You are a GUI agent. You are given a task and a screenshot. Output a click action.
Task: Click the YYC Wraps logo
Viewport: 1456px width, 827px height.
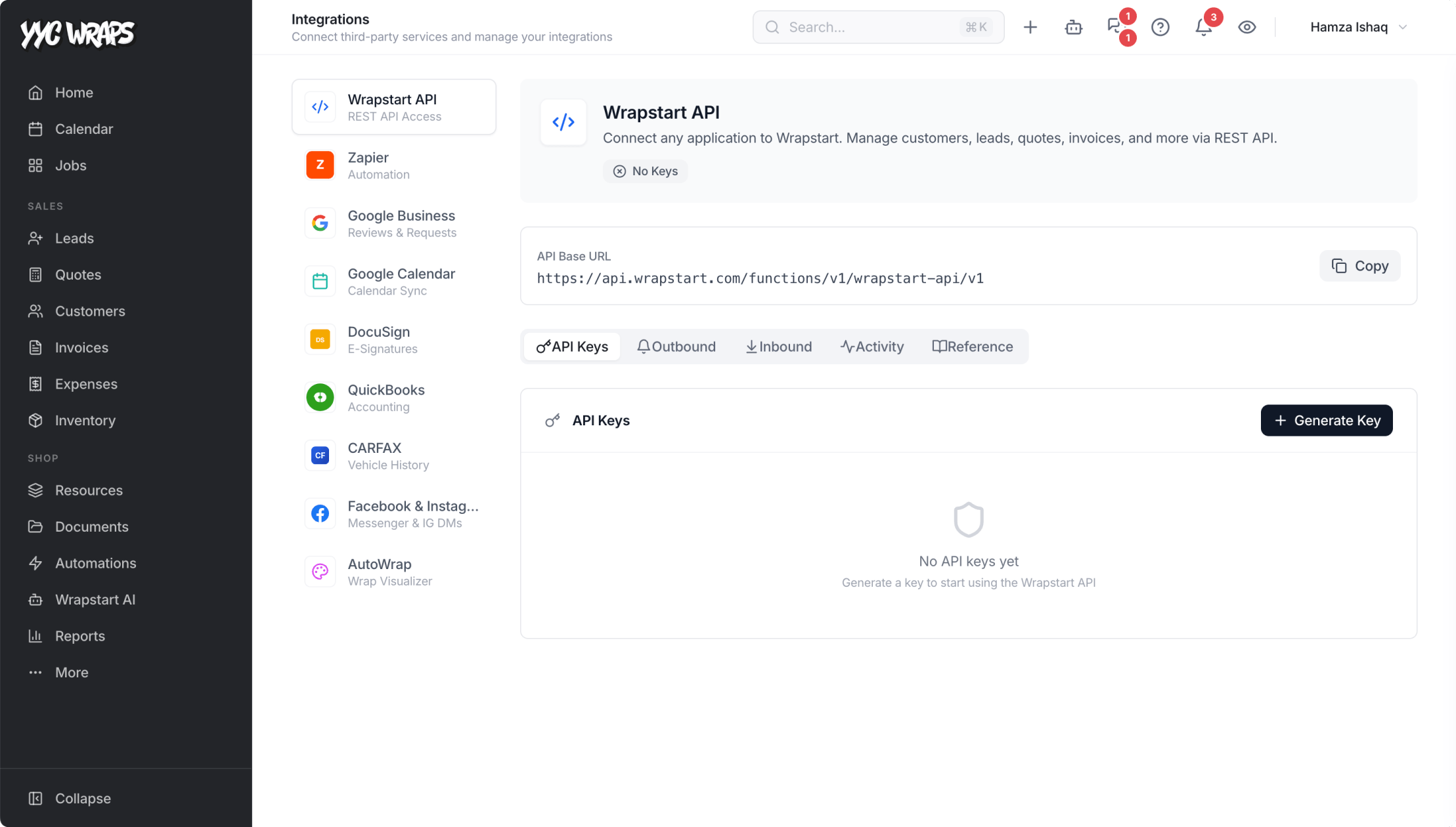pos(77,34)
